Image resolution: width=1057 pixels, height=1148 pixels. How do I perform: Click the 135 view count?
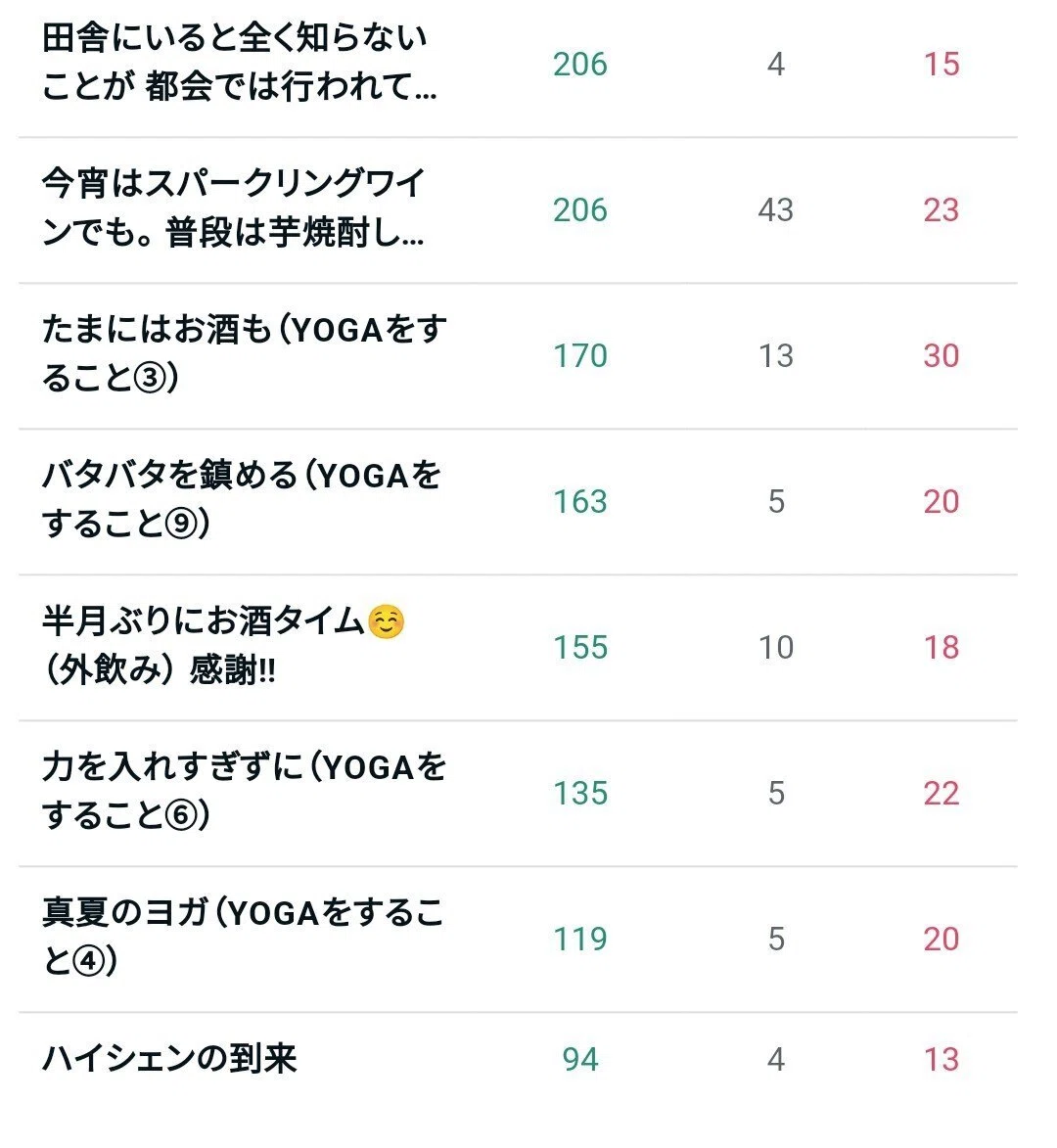[x=580, y=793]
